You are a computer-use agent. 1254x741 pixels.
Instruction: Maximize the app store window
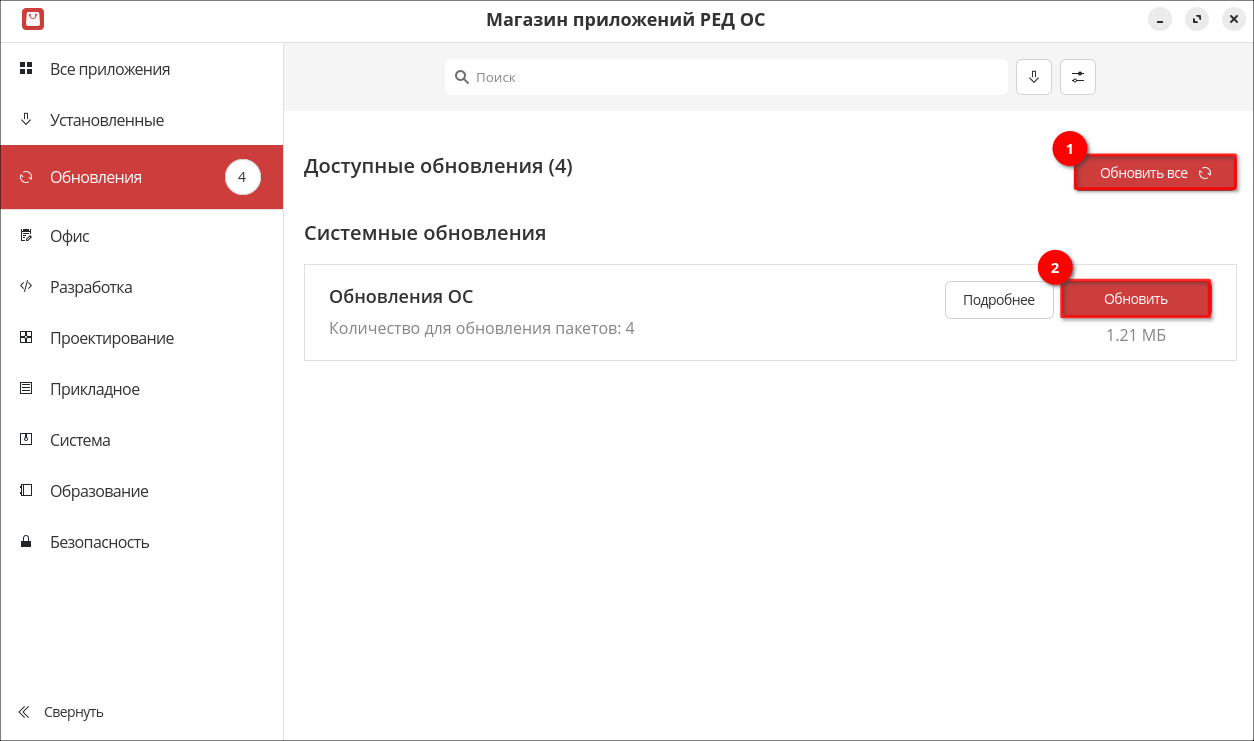click(x=1196, y=20)
